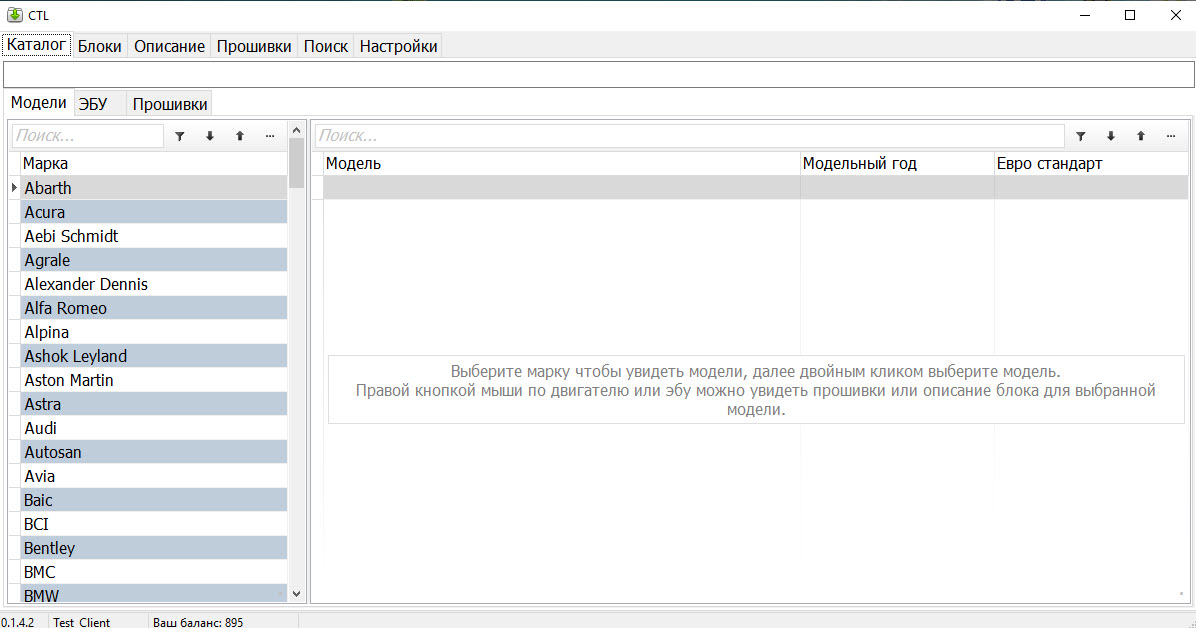Open the three-dots menu in the models toolbar
Screen dimensions: 1196x628
point(1170,136)
